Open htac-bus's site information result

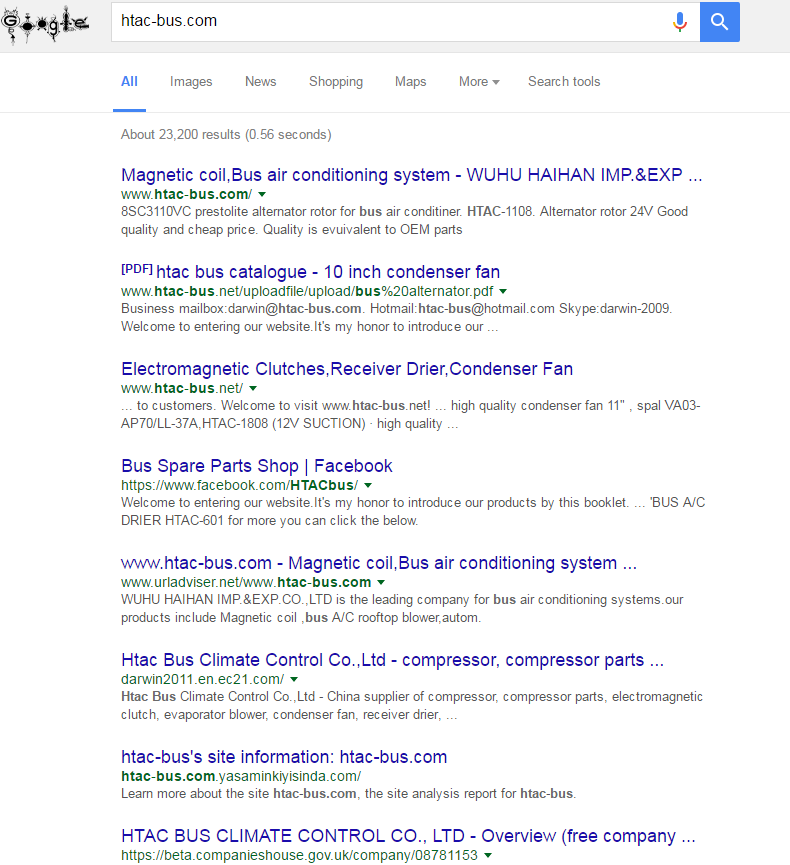284,757
